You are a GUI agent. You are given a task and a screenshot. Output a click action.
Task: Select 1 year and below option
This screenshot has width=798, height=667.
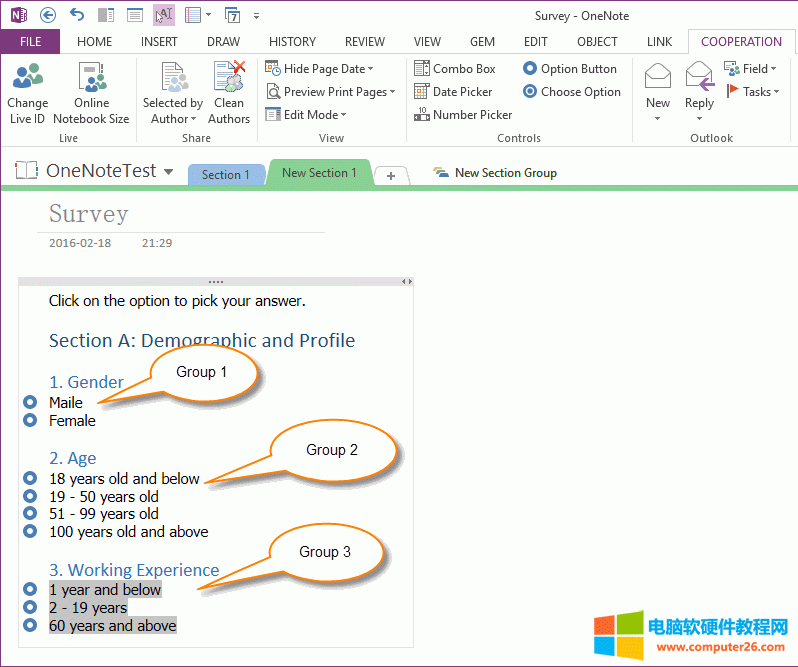[x=31, y=589]
